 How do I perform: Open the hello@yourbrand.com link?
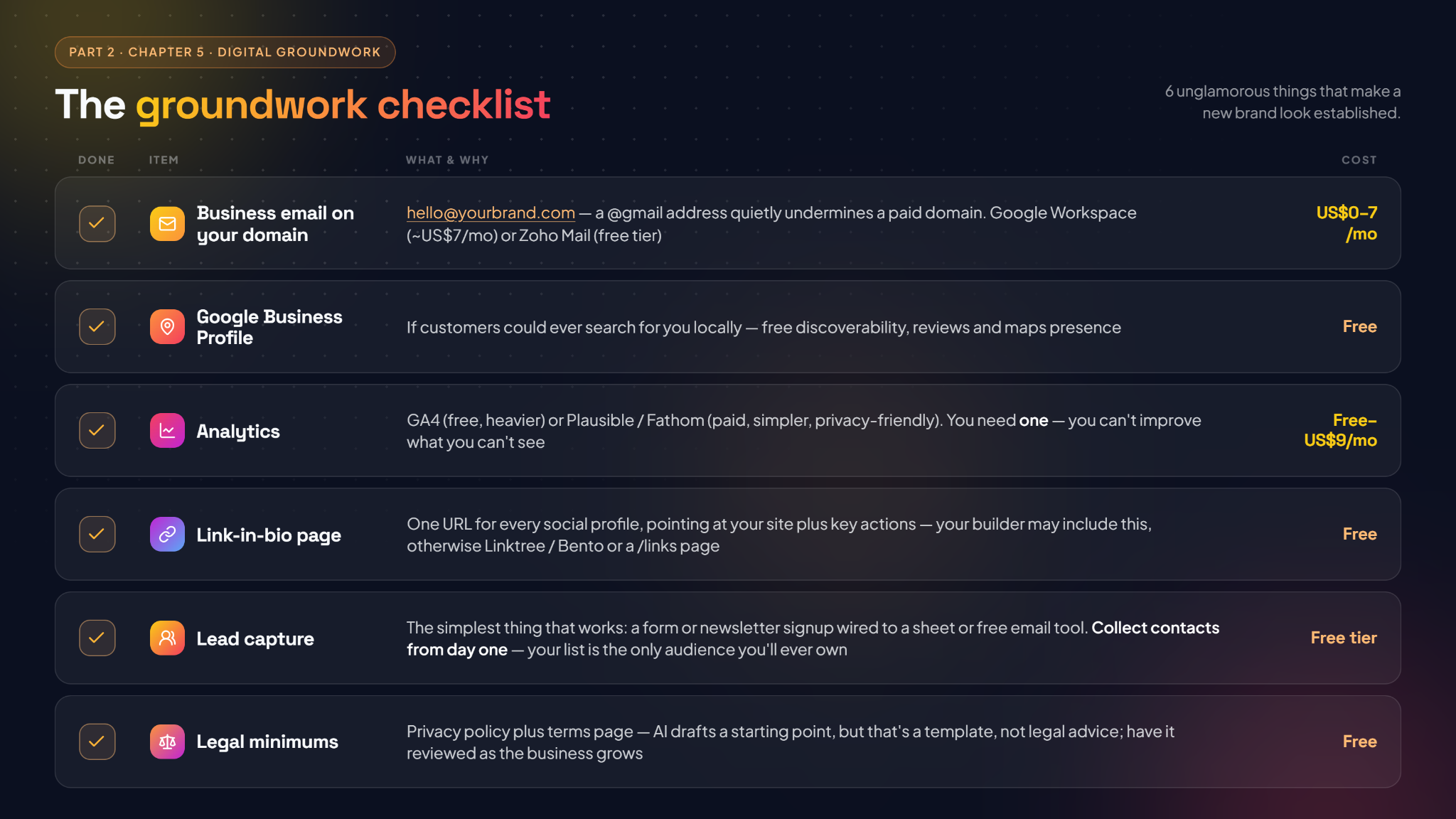click(x=491, y=213)
